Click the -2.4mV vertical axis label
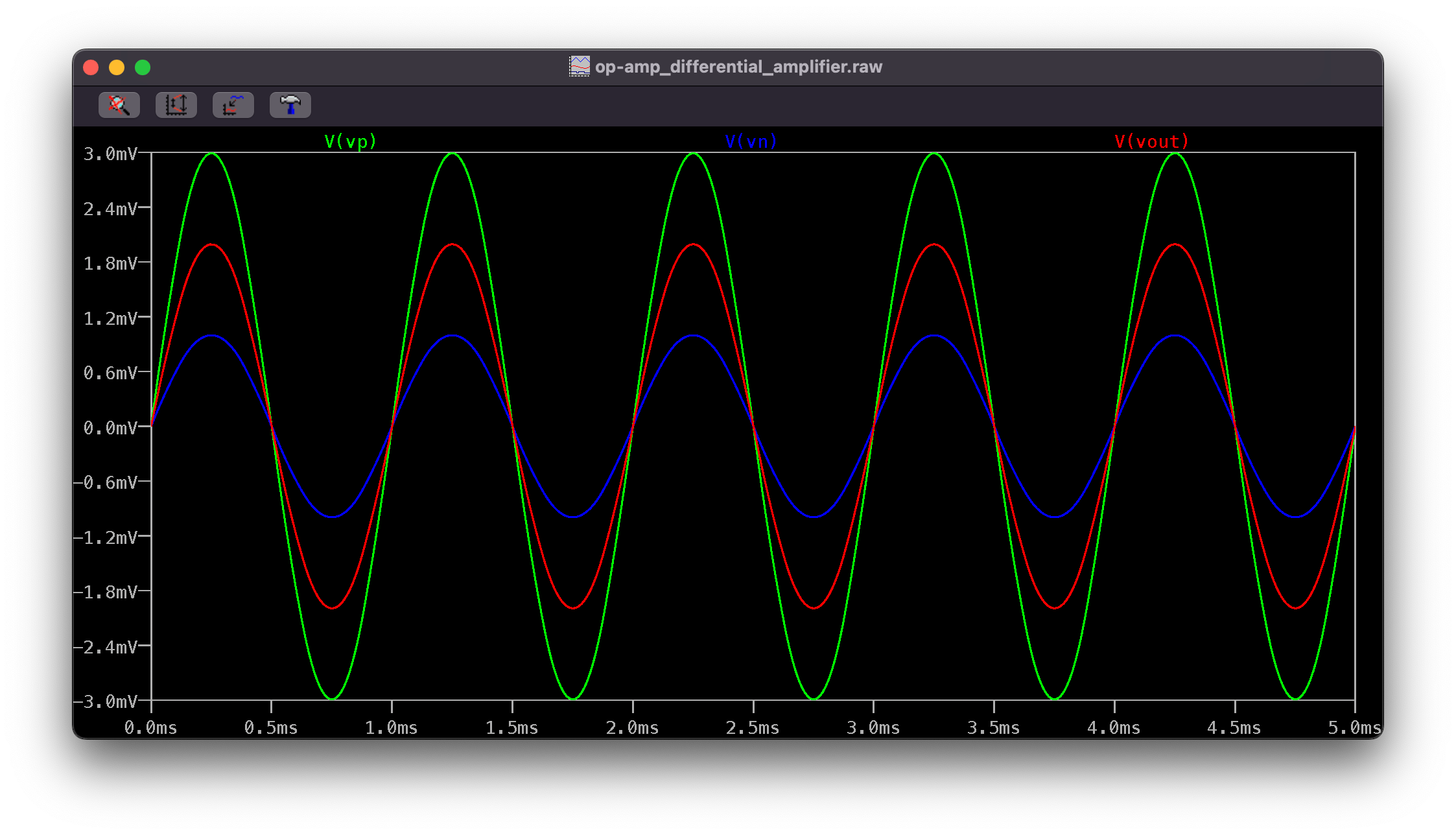 pos(106,647)
